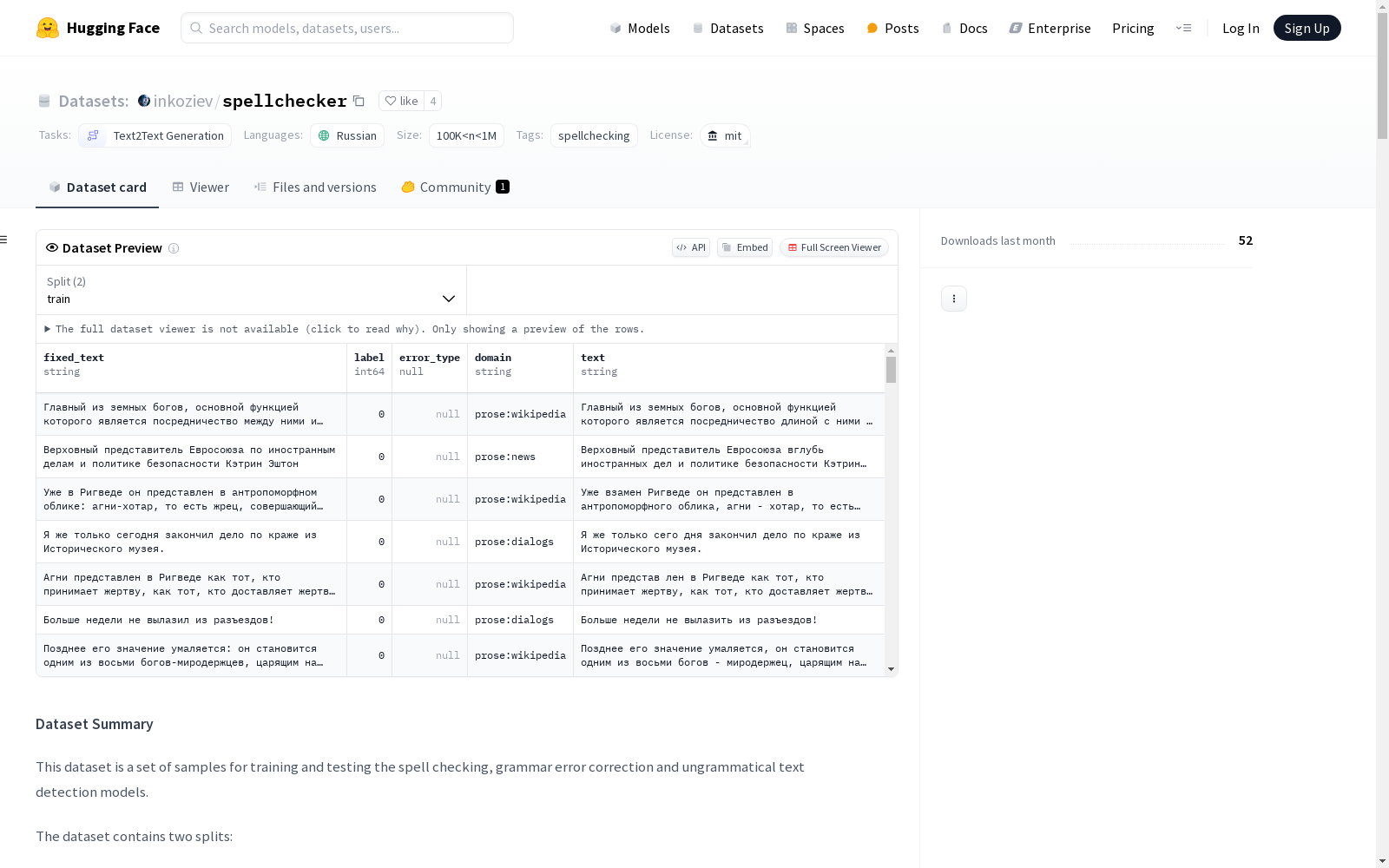The height and width of the screenshot is (868, 1389).
Task: Click the Datasets breadcrumb link
Action: coord(93,101)
